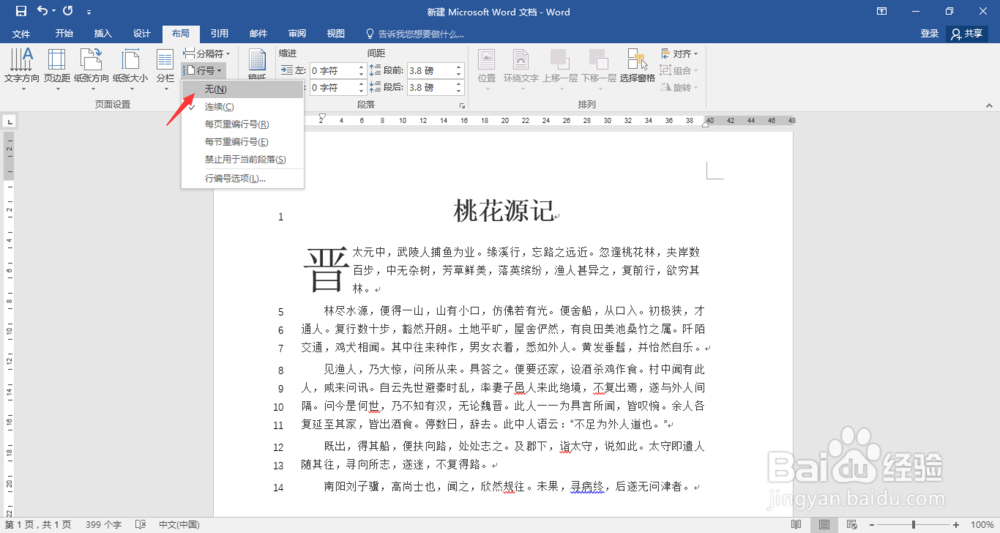The image size is (1000, 533).
Task: Click the language 中文(中国) in status bar
Action: tap(179, 525)
